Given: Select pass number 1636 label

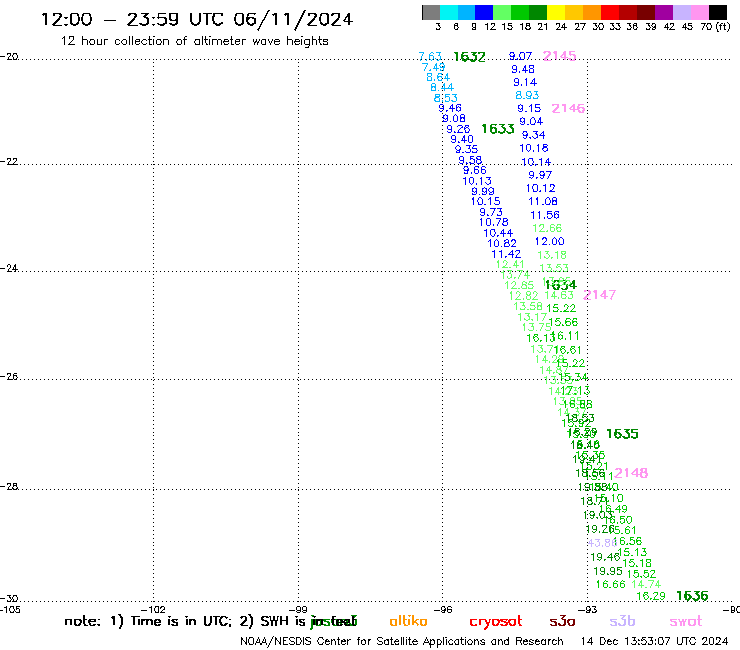Looking at the screenshot, I should [692, 596].
